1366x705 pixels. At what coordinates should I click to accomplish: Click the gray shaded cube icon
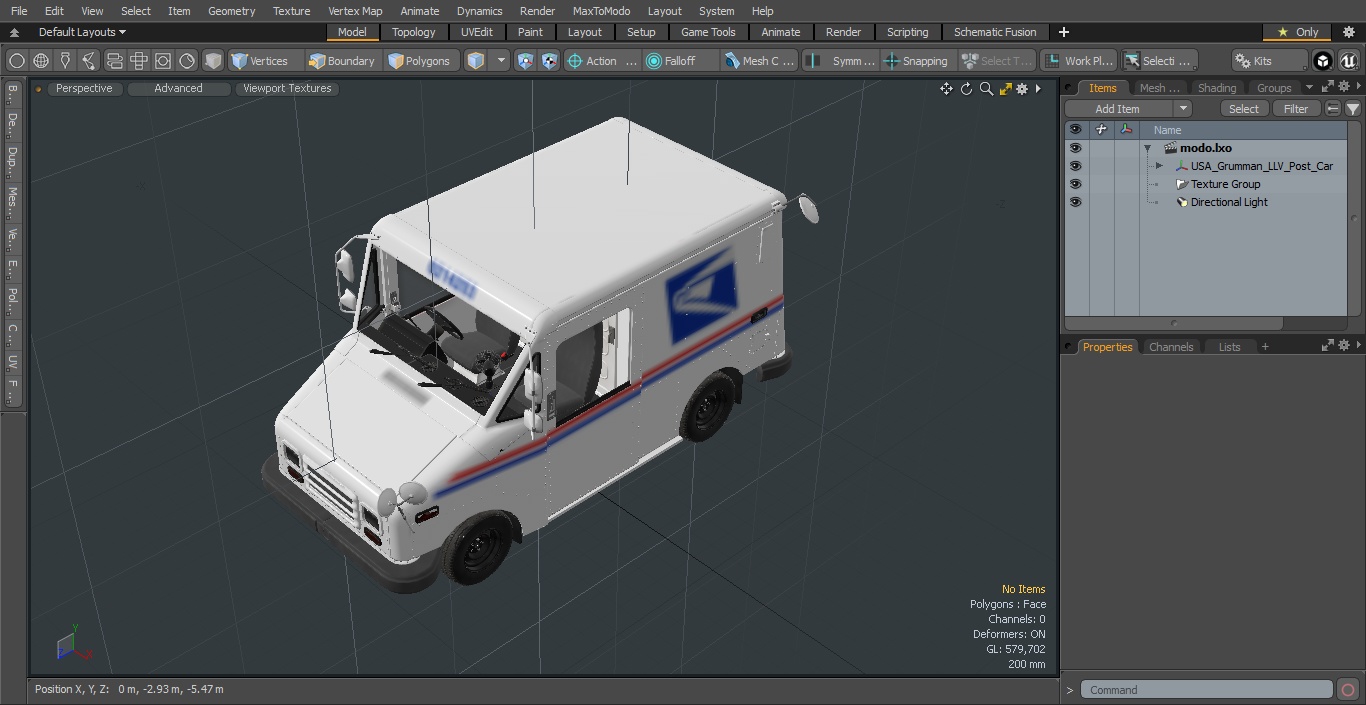(x=213, y=61)
